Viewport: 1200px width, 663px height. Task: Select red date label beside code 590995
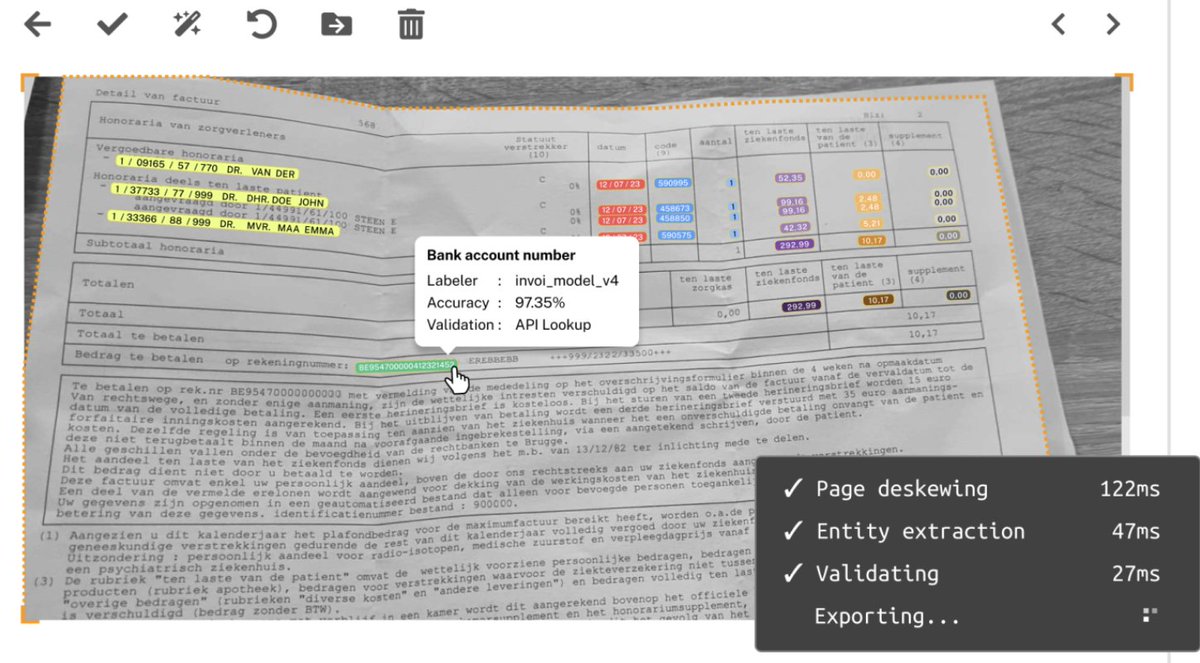[x=621, y=184]
